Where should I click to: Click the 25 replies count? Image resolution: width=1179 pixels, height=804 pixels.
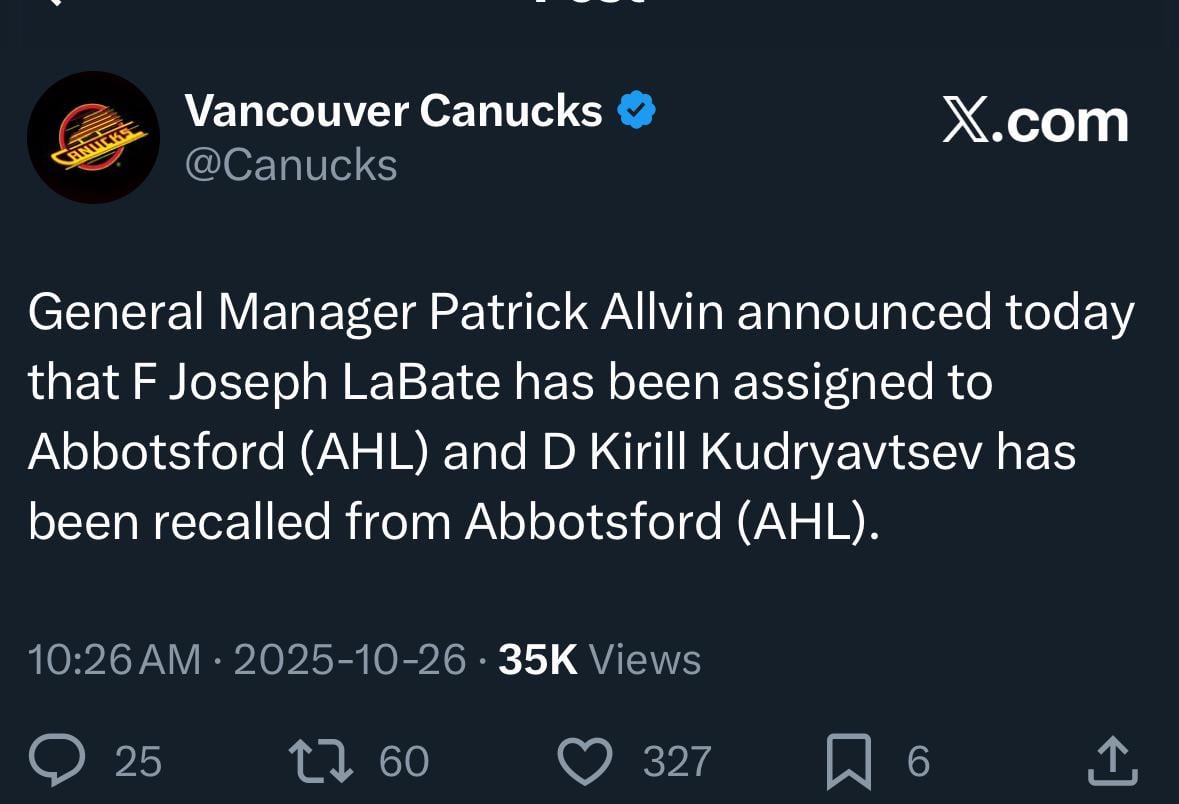click(x=137, y=762)
